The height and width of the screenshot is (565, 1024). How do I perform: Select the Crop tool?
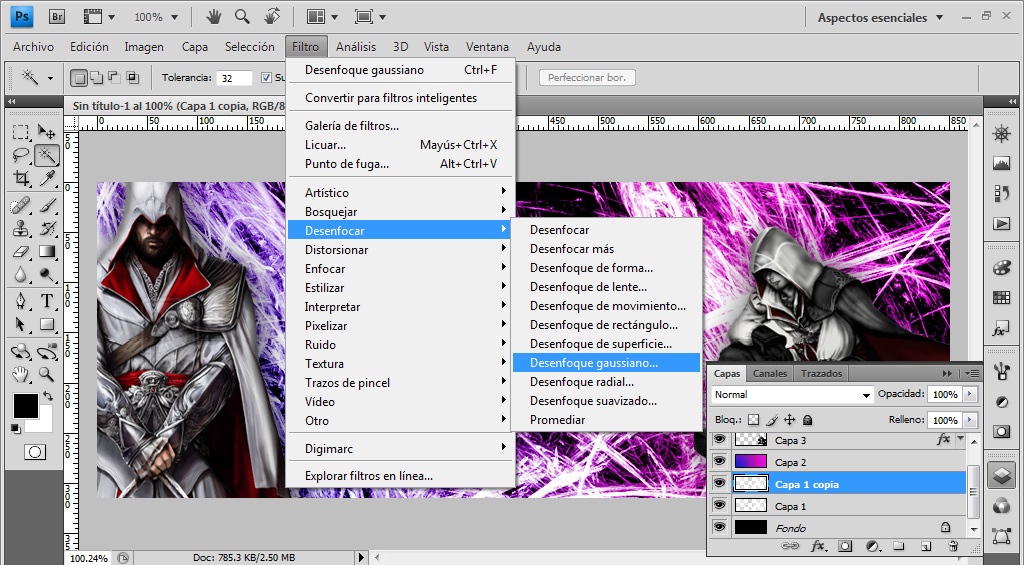point(21,178)
